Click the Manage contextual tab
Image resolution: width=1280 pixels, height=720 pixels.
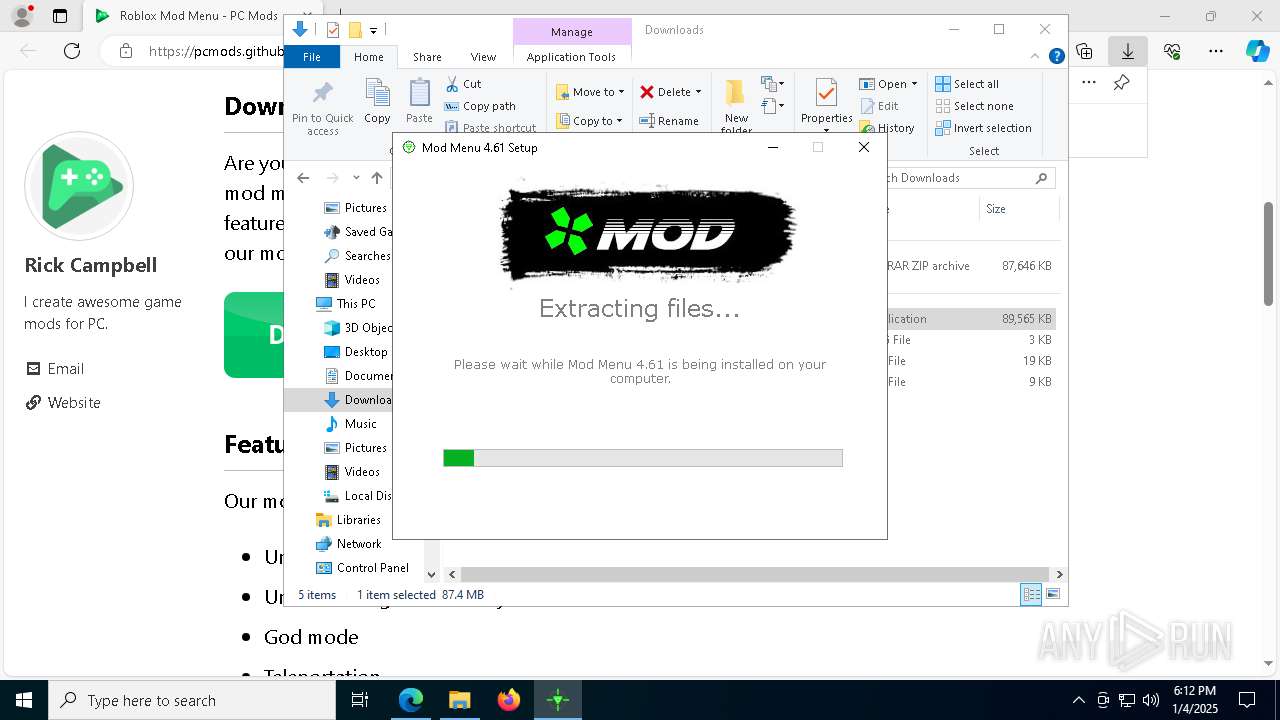[x=572, y=32]
